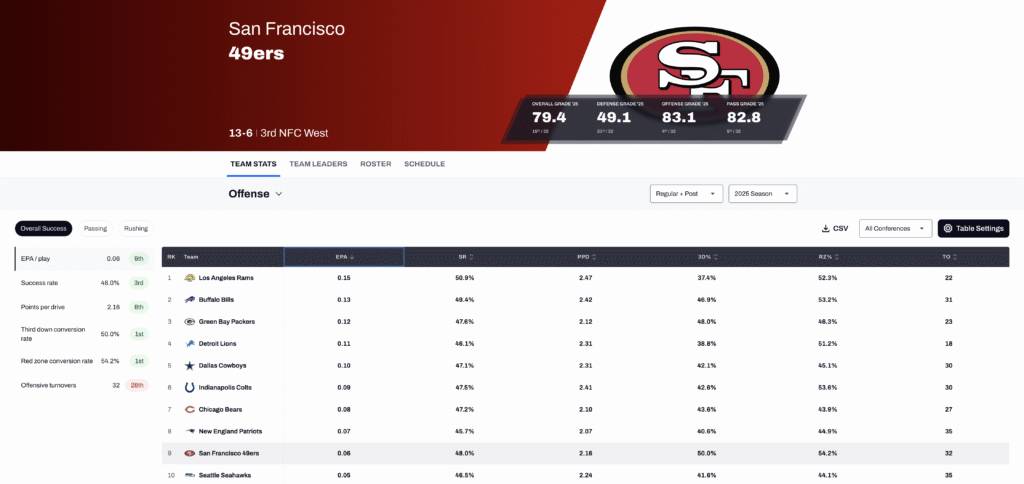
Task: Open the Chicago Bears team link
Action: click(x=218, y=410)
